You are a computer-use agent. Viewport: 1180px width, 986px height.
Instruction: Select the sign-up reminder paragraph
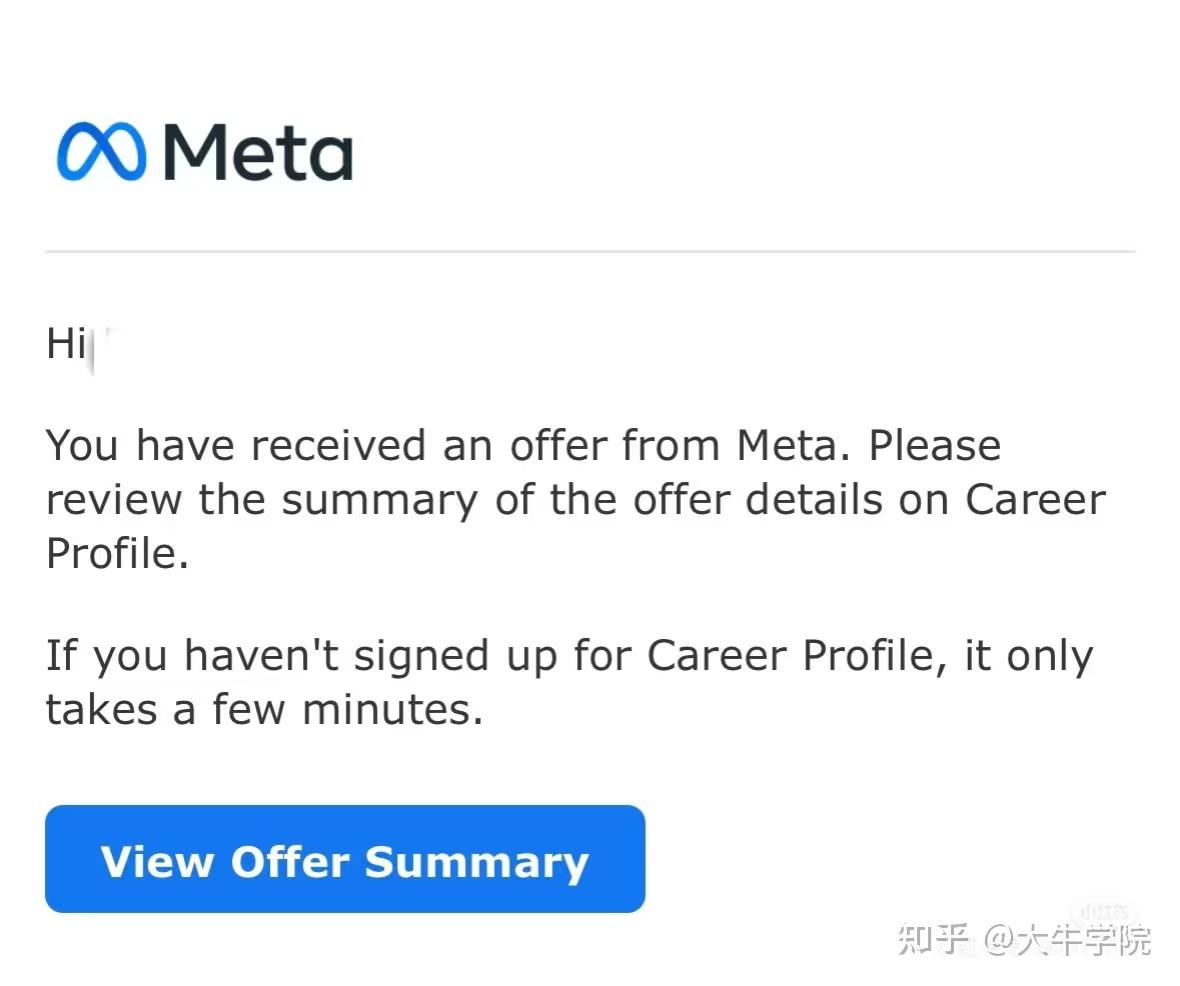point(568,681)
